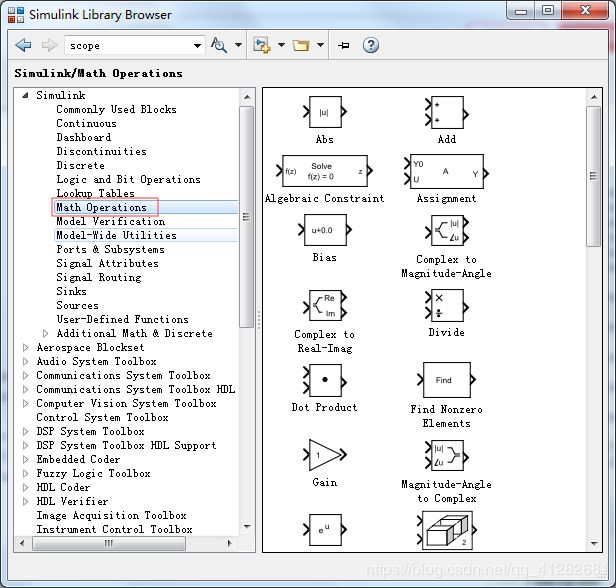Select the e^u math function block
Viewport: 616px width, 588px height.
(325, 530)
